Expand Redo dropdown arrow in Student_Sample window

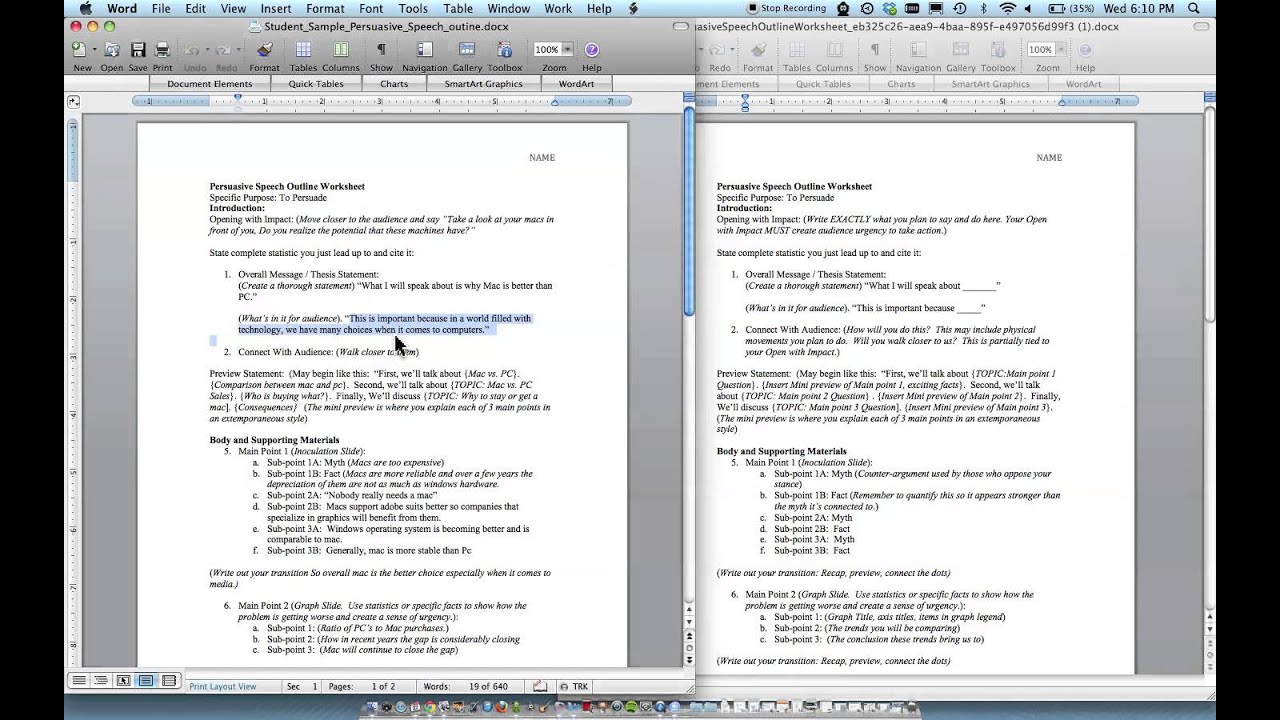tap(238, 50)
